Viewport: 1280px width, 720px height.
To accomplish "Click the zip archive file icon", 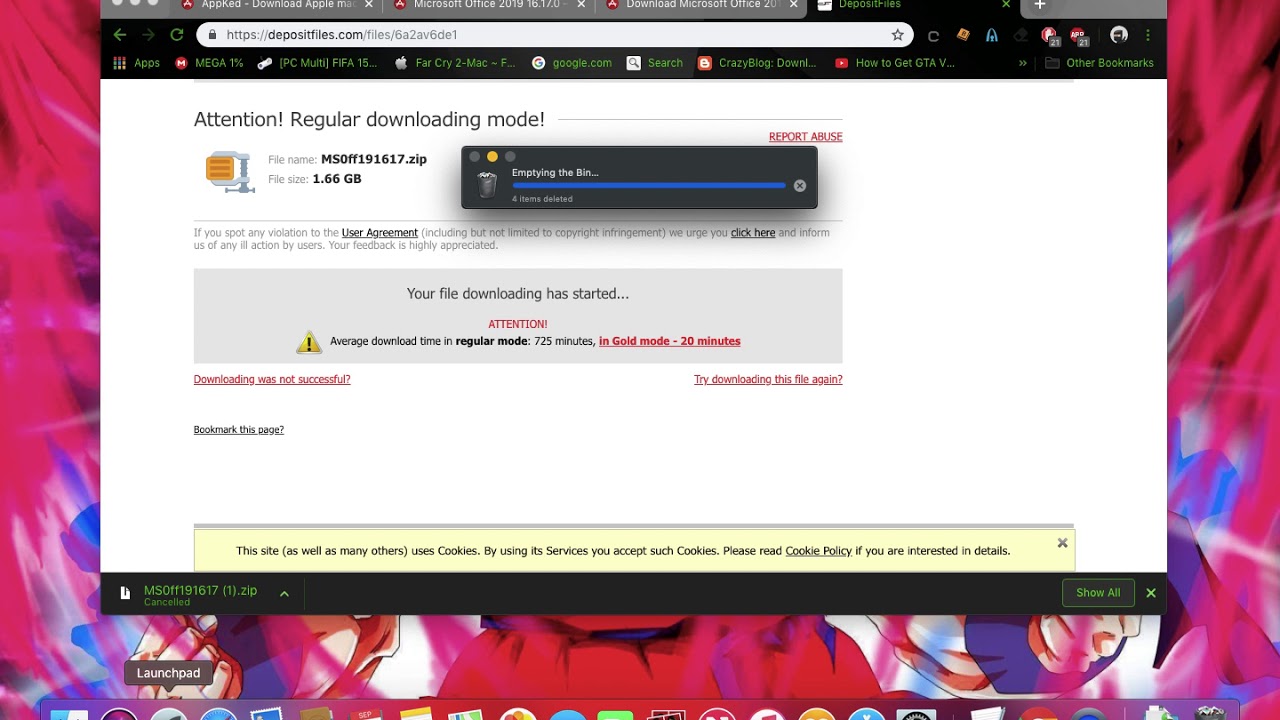I will pyautogui.click(x=229, y=172).
